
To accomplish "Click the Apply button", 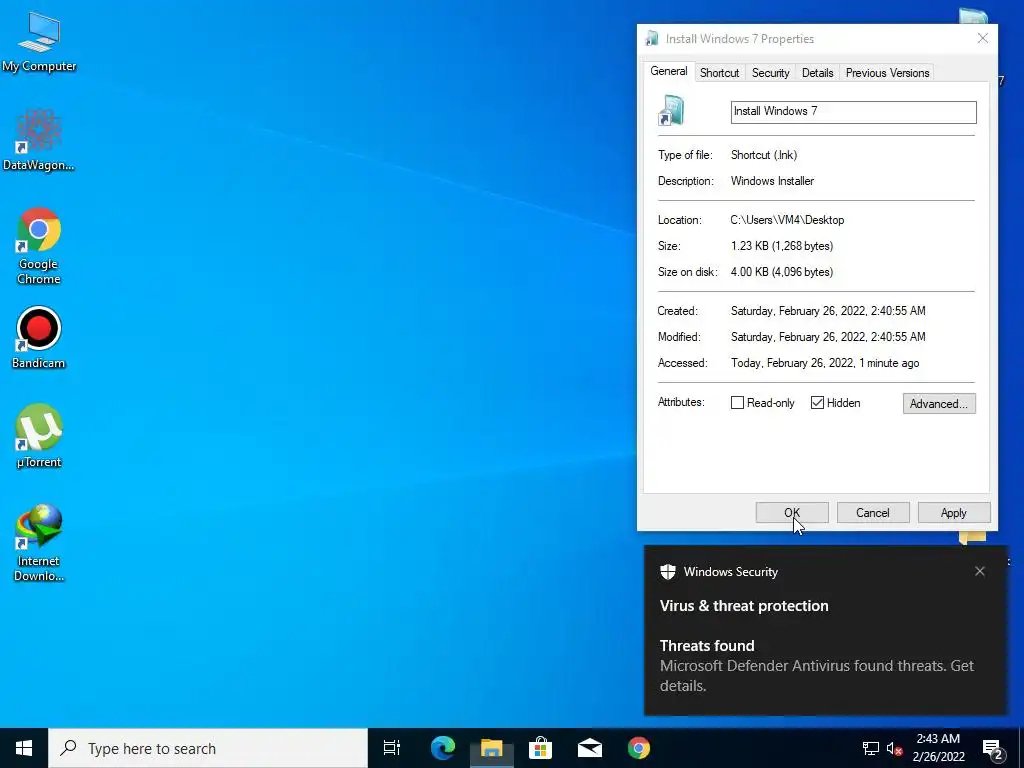I will [953, 513].
